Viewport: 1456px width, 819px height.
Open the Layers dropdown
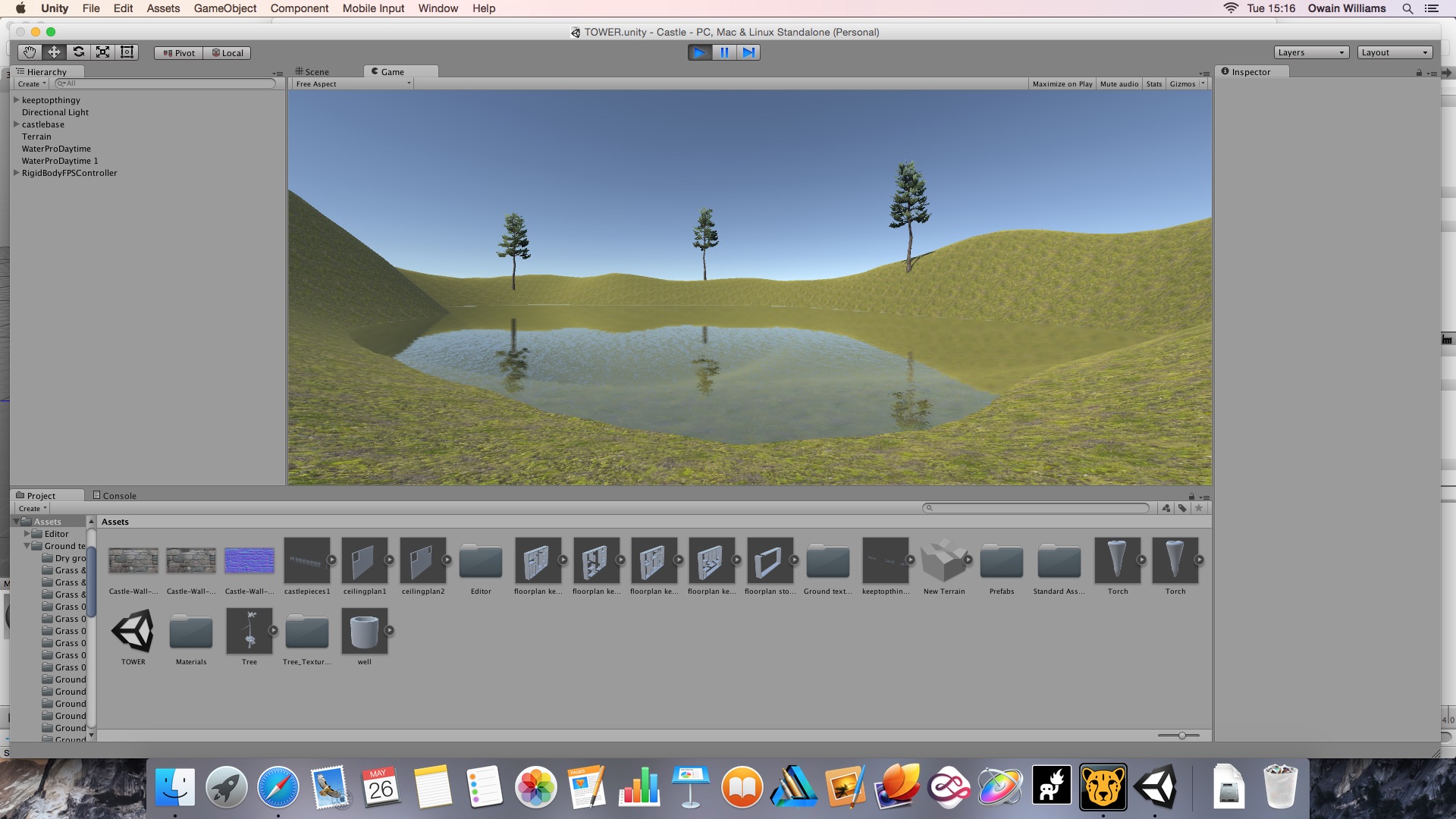tap(1310, 52)
